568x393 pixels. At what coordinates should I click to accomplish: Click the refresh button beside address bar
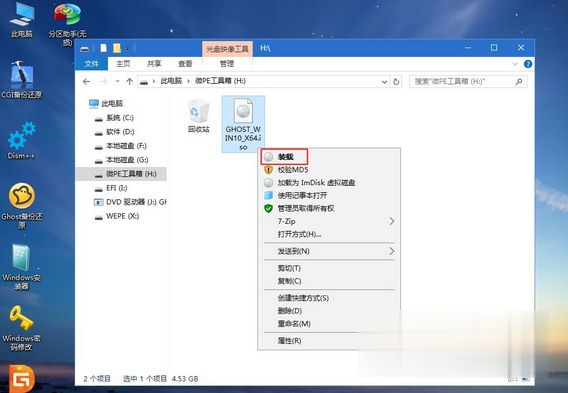click(396, 81)
